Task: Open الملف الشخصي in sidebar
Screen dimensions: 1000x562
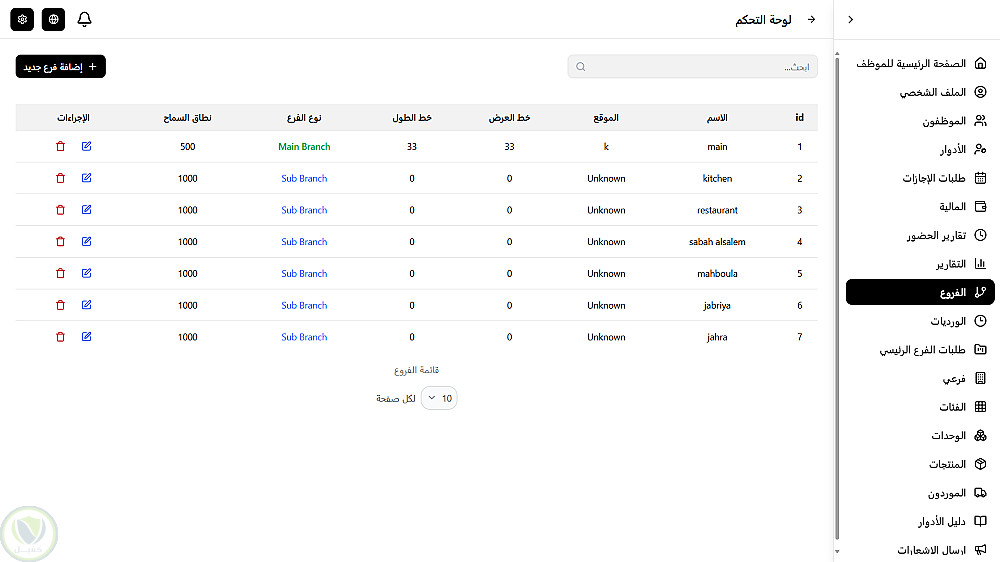Action: coord(920,92)
